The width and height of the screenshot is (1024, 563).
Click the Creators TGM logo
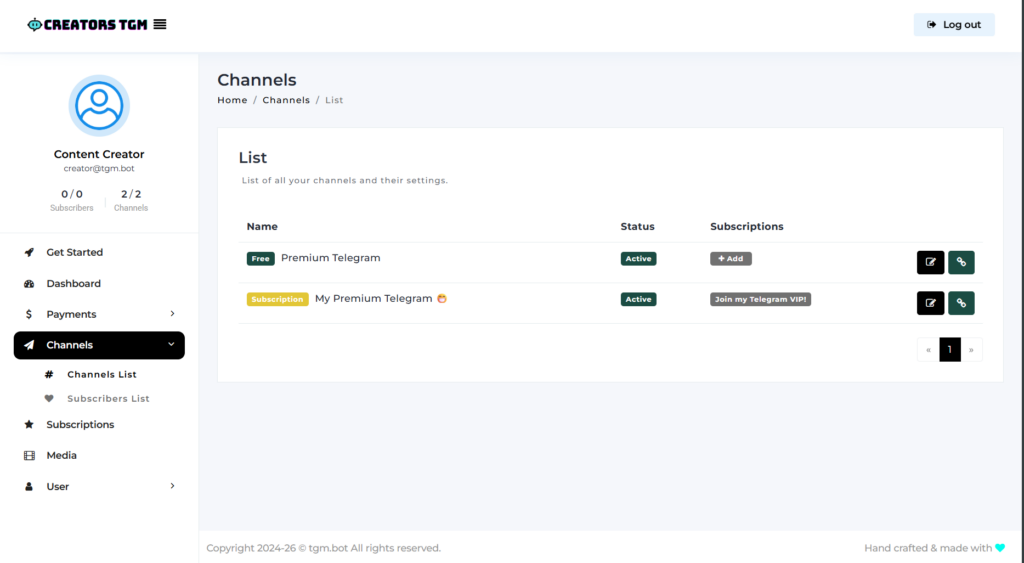87,25
